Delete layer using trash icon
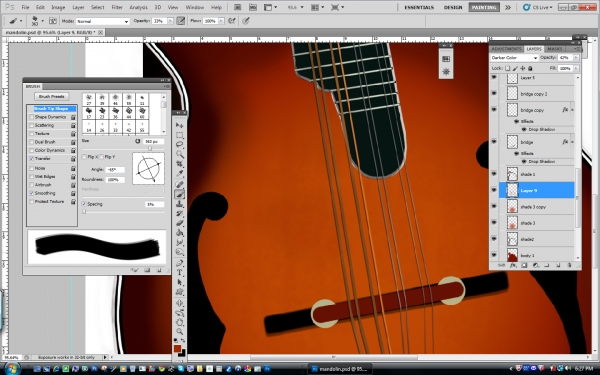600x375 pixels. point(569,265)
